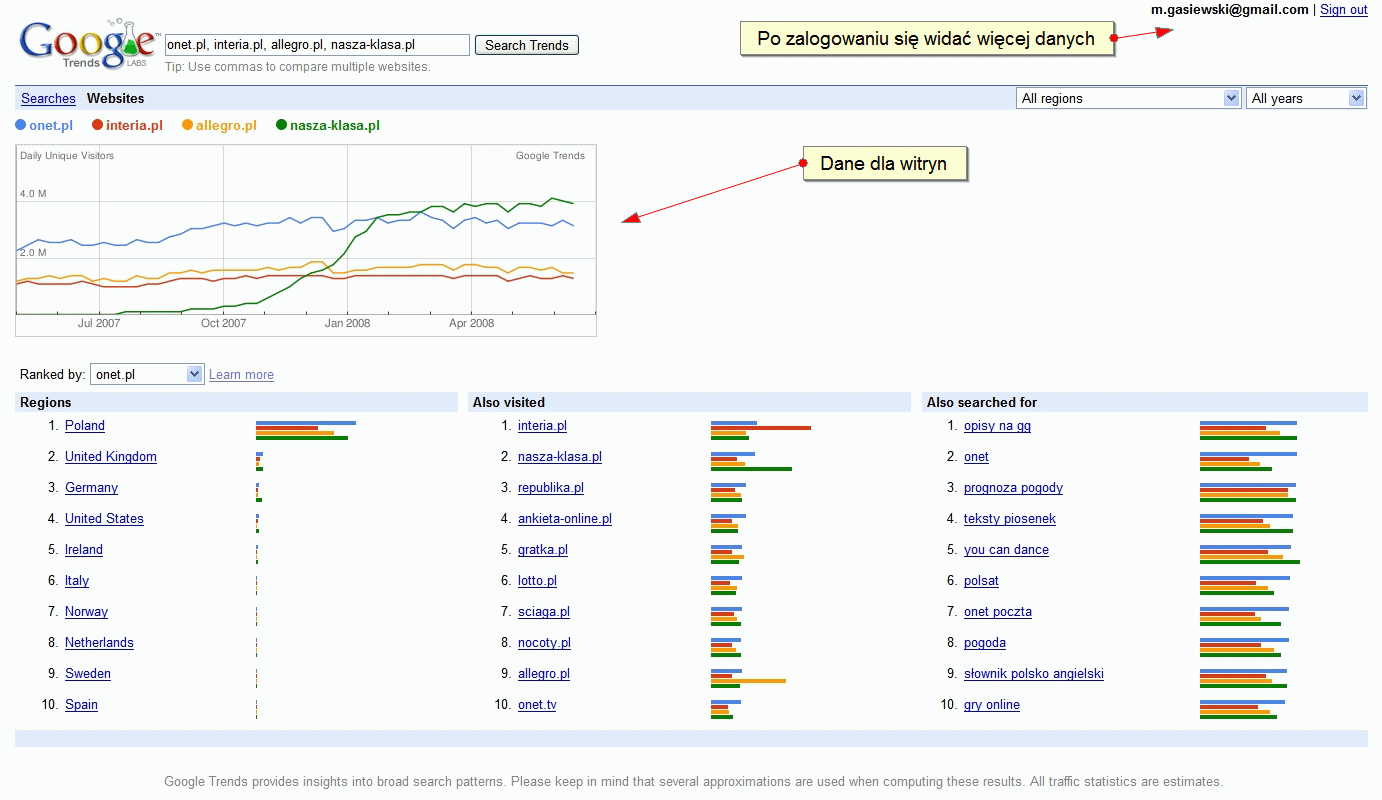Open the nocoty.pl link
The height and width of the screenshot is (800, 1382).
point(544,642)
